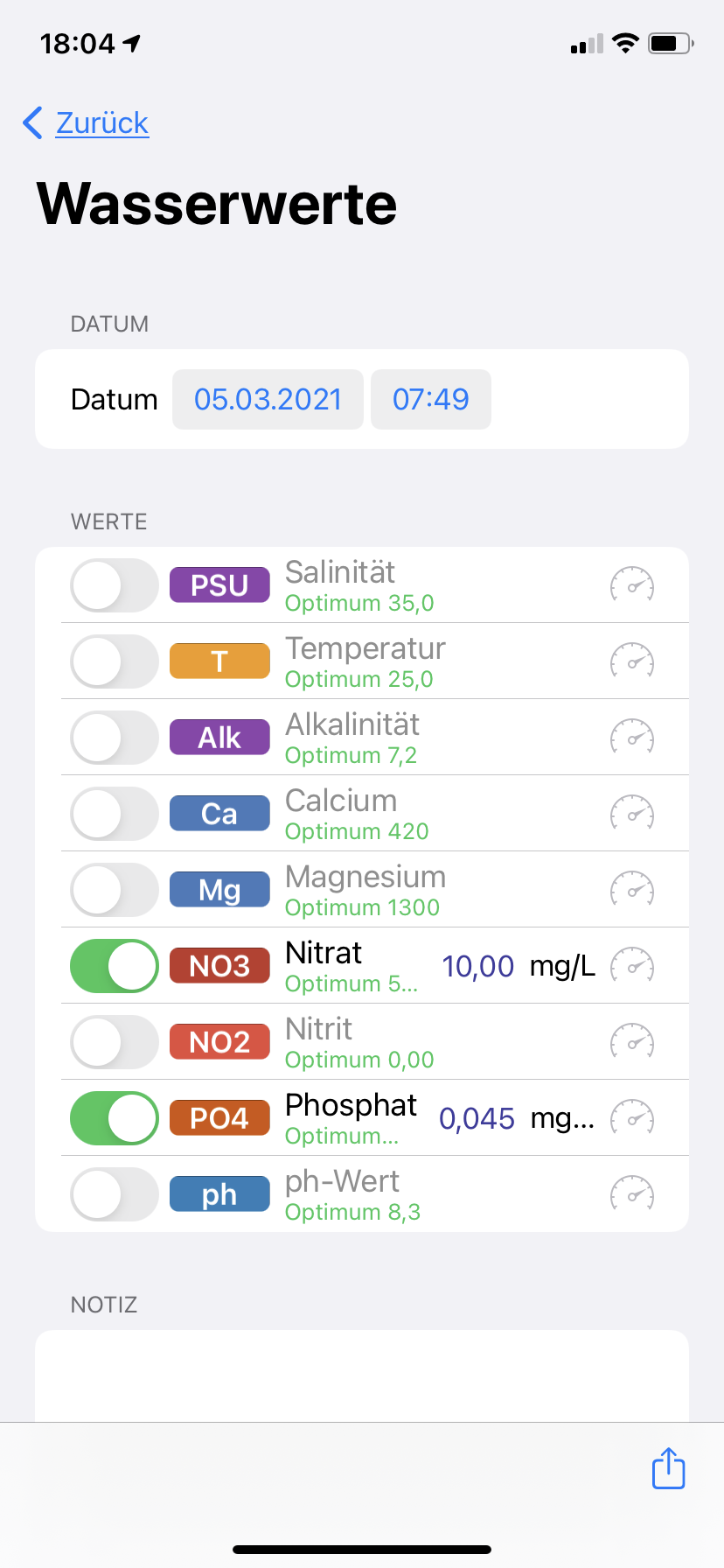Tap the gauge icon for Nitrat
The width and height of the screenshot is (724, 1568).
pyautogui.click(x=631, y=966)
